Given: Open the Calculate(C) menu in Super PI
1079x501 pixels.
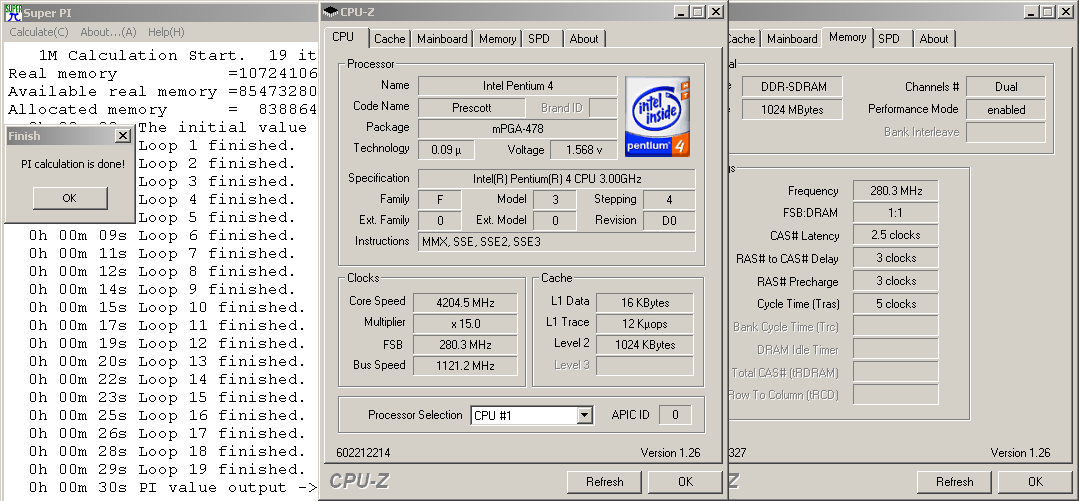Looking at the screenshot, I should tap(39, 32).
